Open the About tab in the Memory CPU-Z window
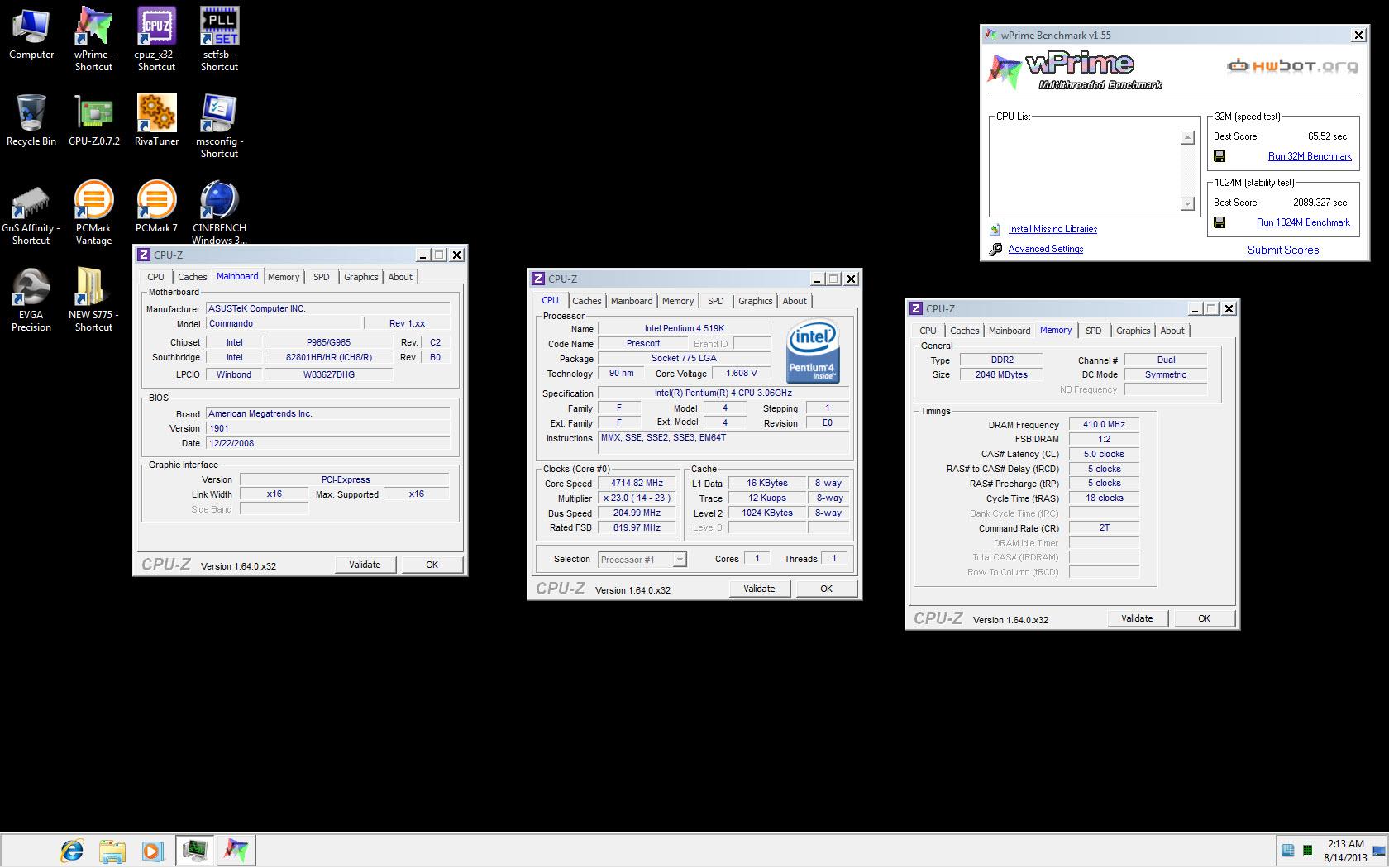Screen dimensions: 1389x868 point(1172,331)
